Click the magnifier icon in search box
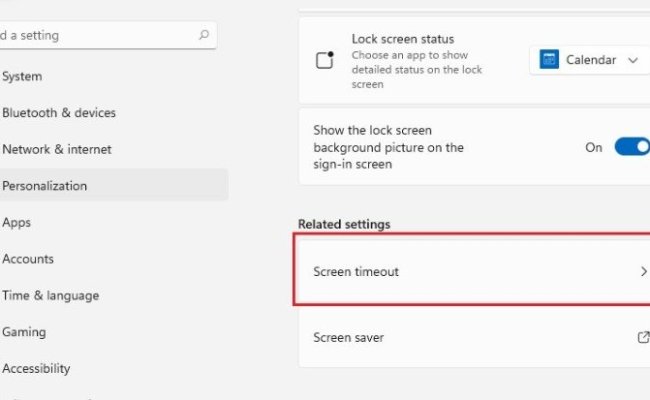650x400 pixels. point(204,35)
